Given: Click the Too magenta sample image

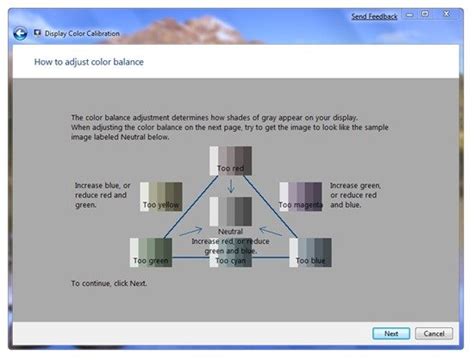Looking at the screenshot, I should click(x=300, y=197).
